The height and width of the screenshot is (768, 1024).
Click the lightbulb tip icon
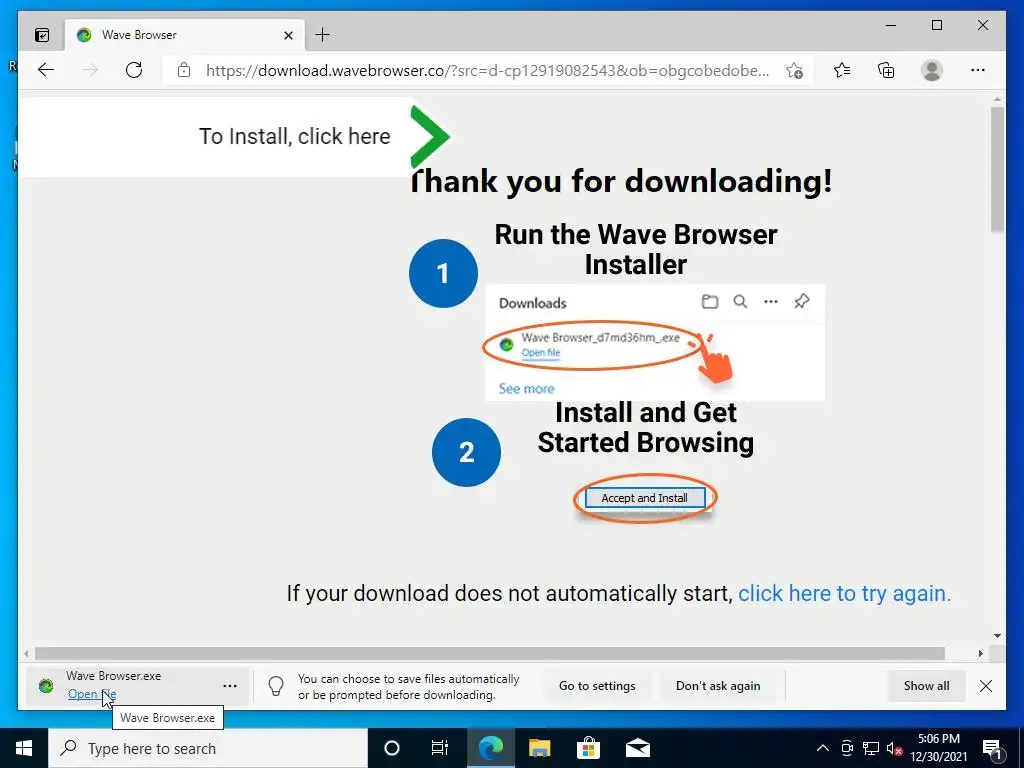point(276,686)
